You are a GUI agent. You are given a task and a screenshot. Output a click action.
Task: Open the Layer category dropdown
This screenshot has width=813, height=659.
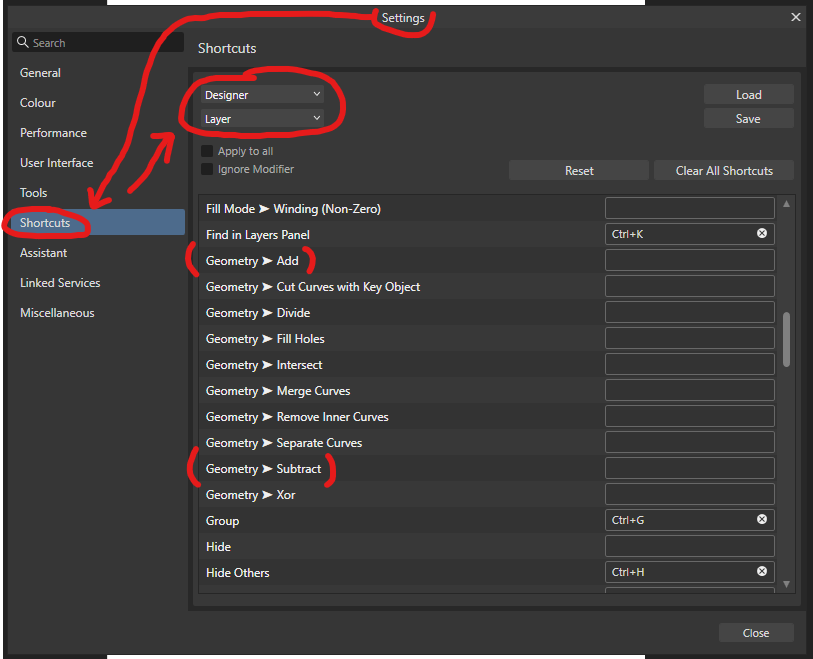[x=260, y=118]
